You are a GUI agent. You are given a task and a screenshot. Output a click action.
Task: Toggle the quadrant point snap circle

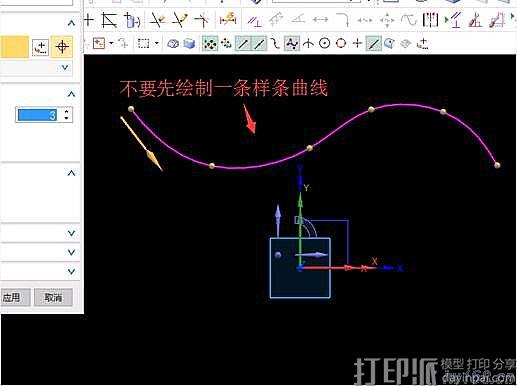point(341,43)
